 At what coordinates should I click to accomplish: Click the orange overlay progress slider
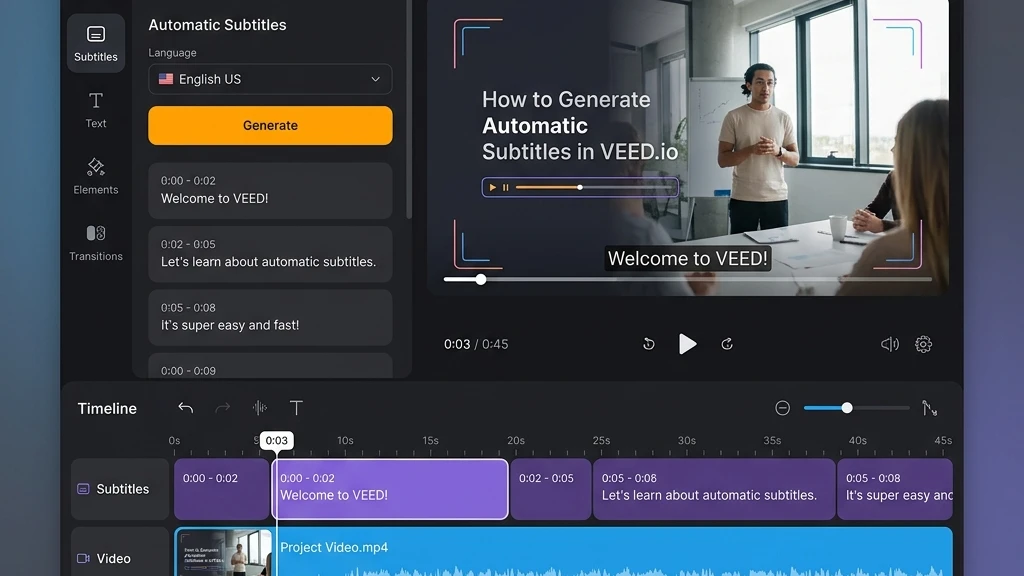tap(594, 187)
